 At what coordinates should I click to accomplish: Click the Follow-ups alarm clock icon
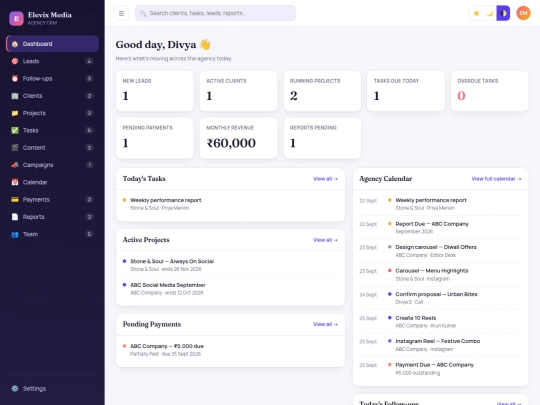point(15,79)
